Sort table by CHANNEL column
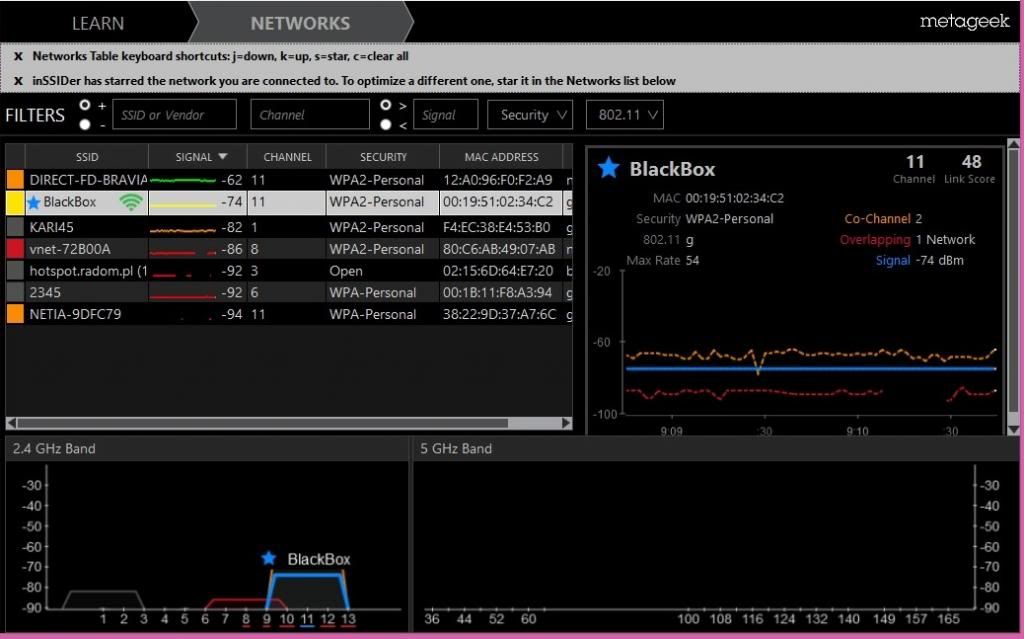 click(287, 157)
